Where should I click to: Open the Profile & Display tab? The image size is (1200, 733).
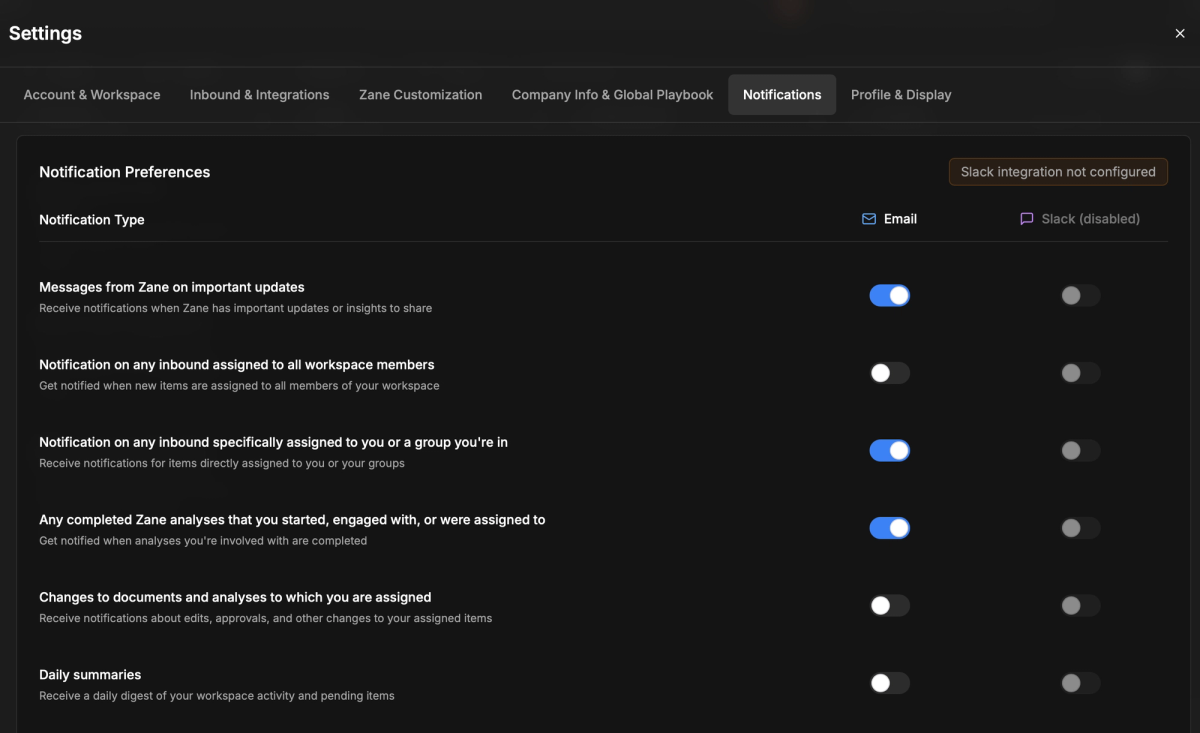(901, 95)
